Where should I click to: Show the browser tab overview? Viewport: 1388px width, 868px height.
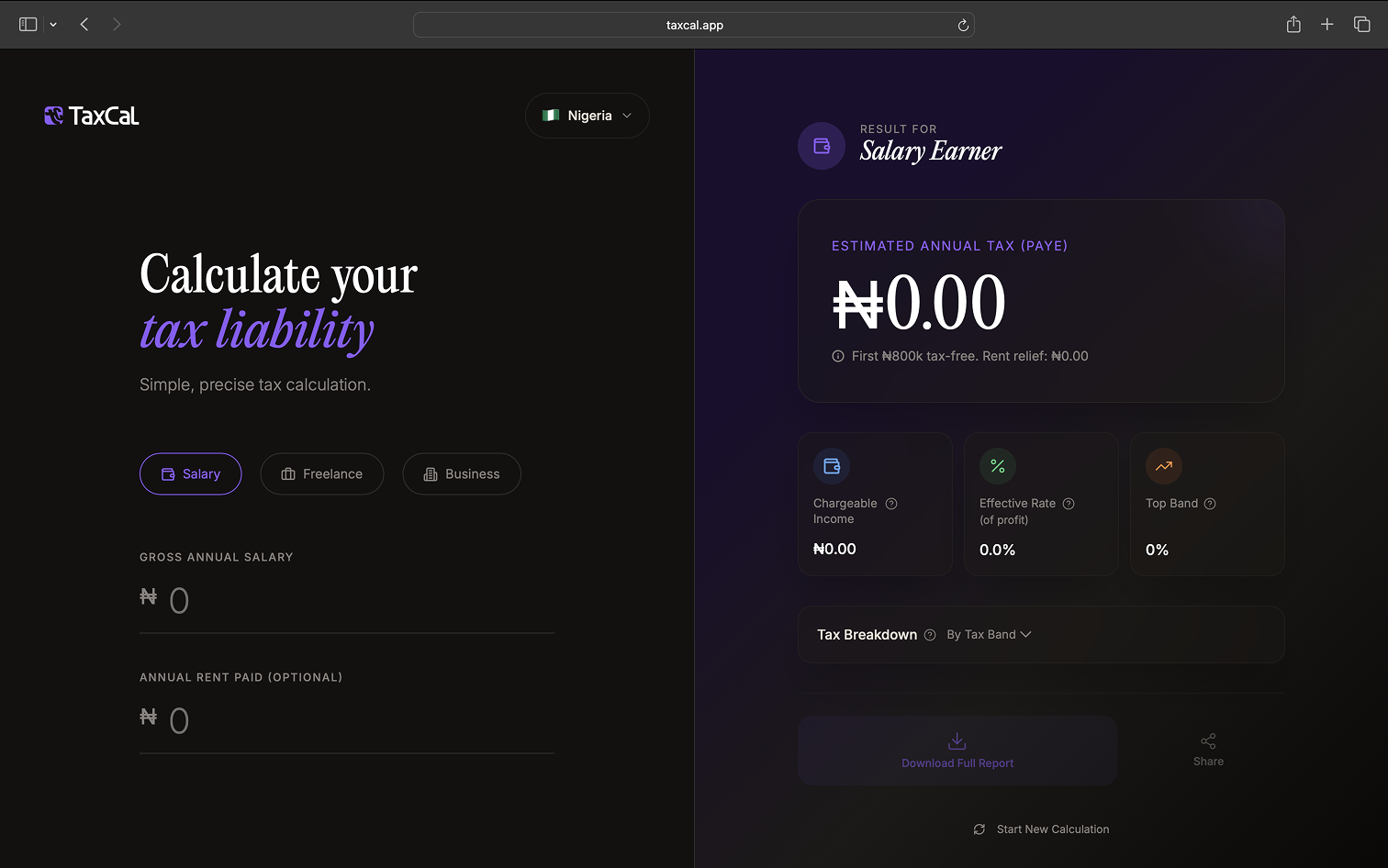(x=1362, y=24)
